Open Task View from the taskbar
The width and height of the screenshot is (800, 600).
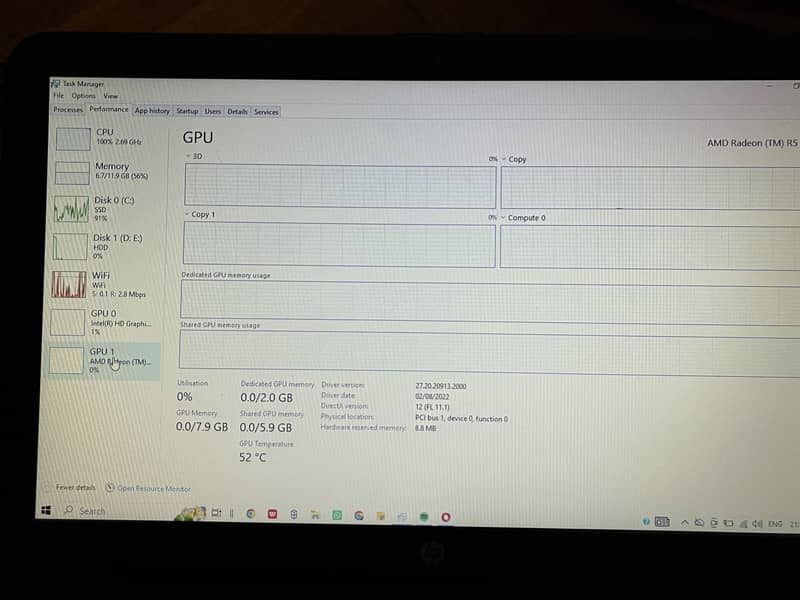click(x=216, y=513)
